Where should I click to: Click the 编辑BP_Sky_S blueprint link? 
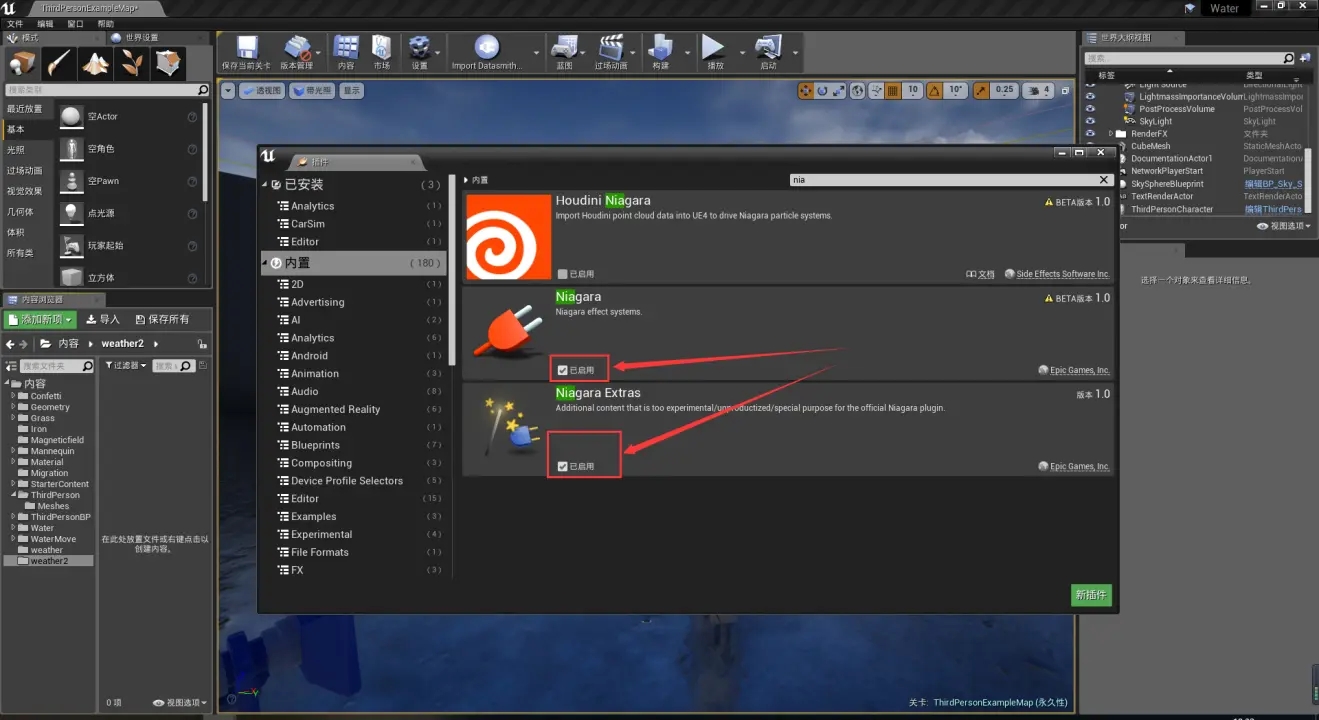1273,184
